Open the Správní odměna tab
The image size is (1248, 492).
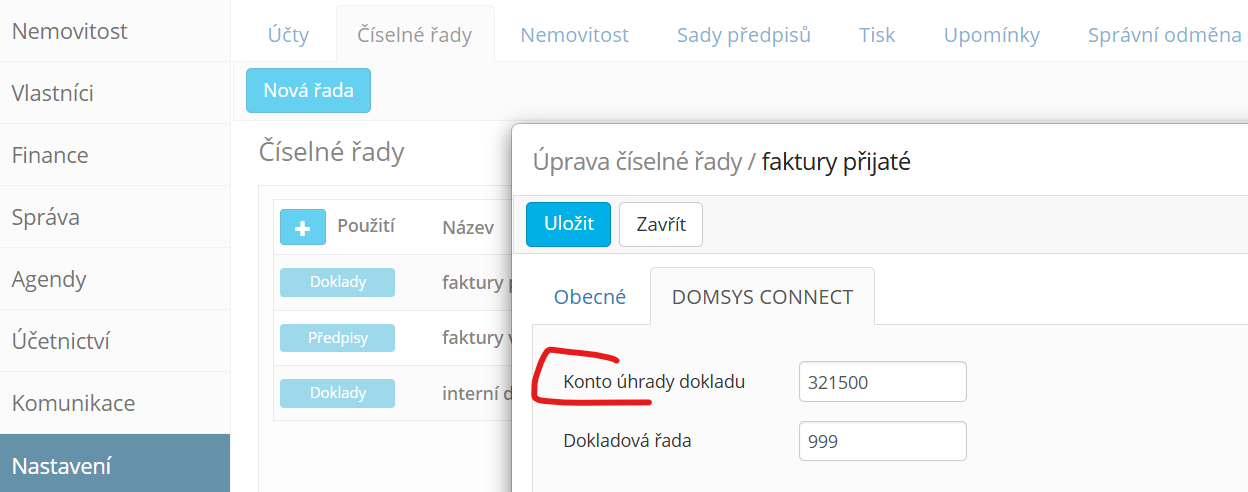tap(1165, 35)
